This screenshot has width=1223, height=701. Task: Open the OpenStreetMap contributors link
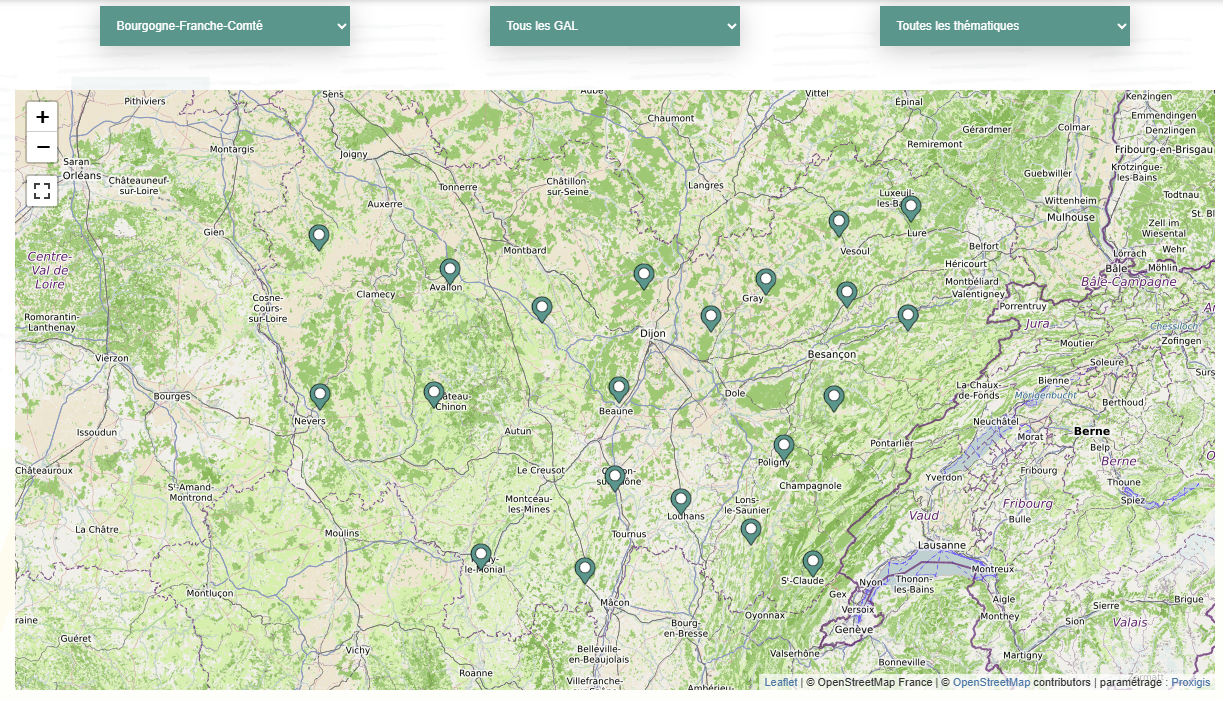[991, 682]
